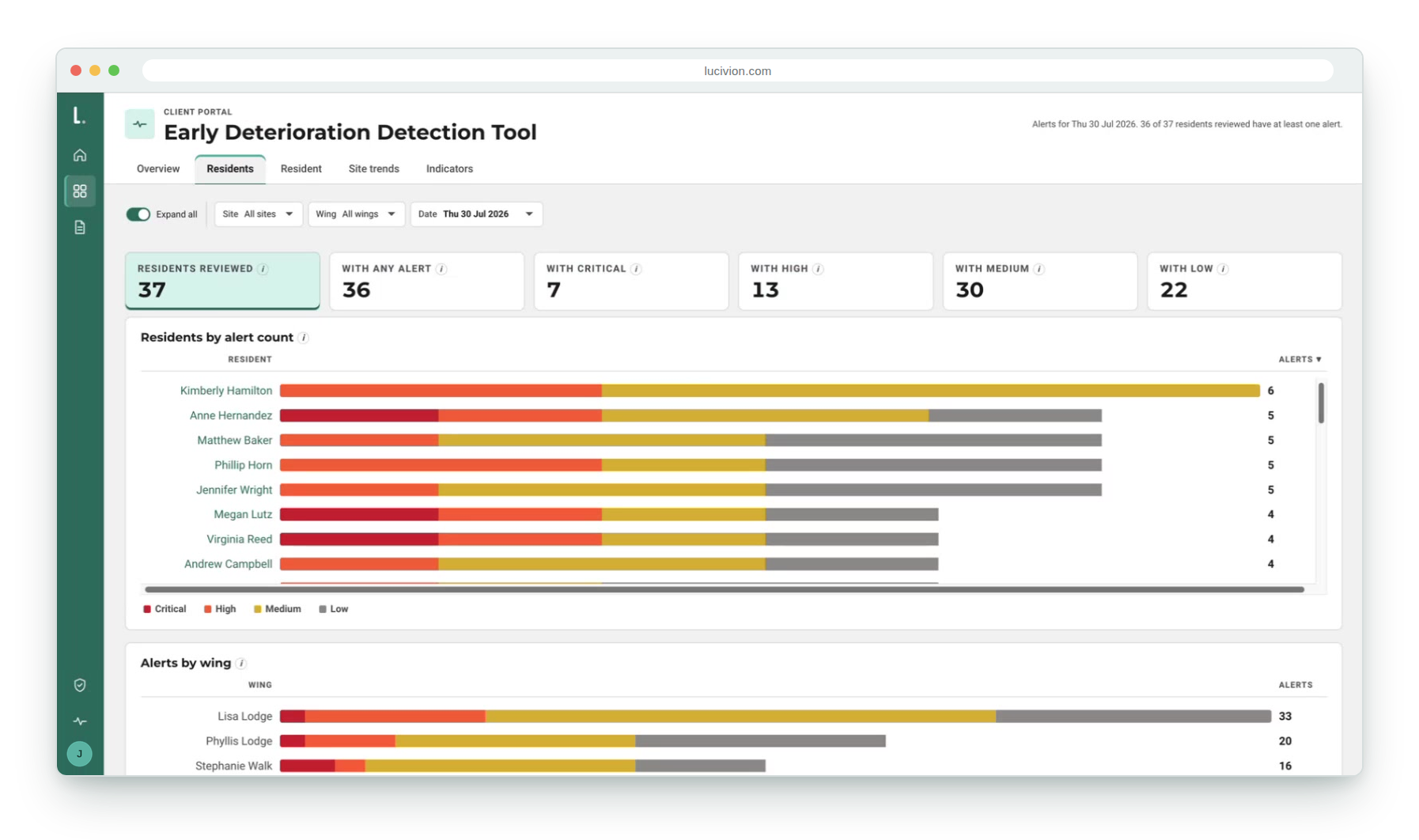Click the alerts summary text for Thu 30 Jul
This screenshot has height=840, width=1419.
[1186, 124]
